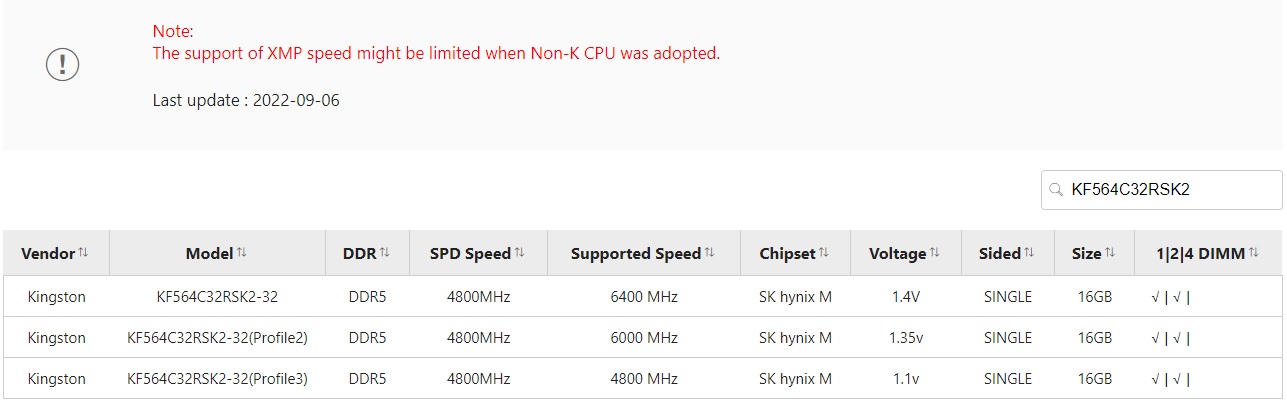The image size is (1287, 416).
Task: Sort the table by Vendor column arrows
Action: (x=84, y=253)
